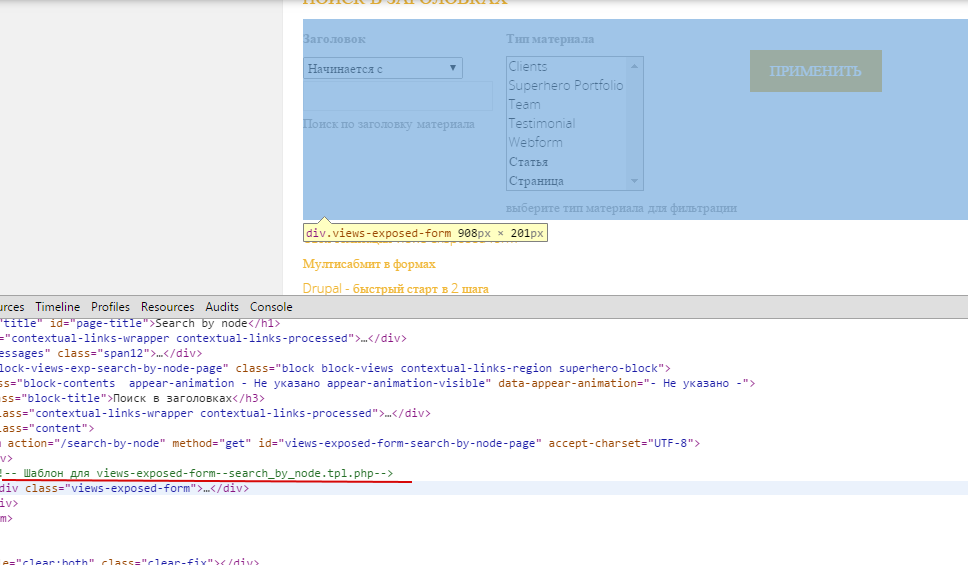Select 'Страница' in the material type list

click(x=536, y=181)
